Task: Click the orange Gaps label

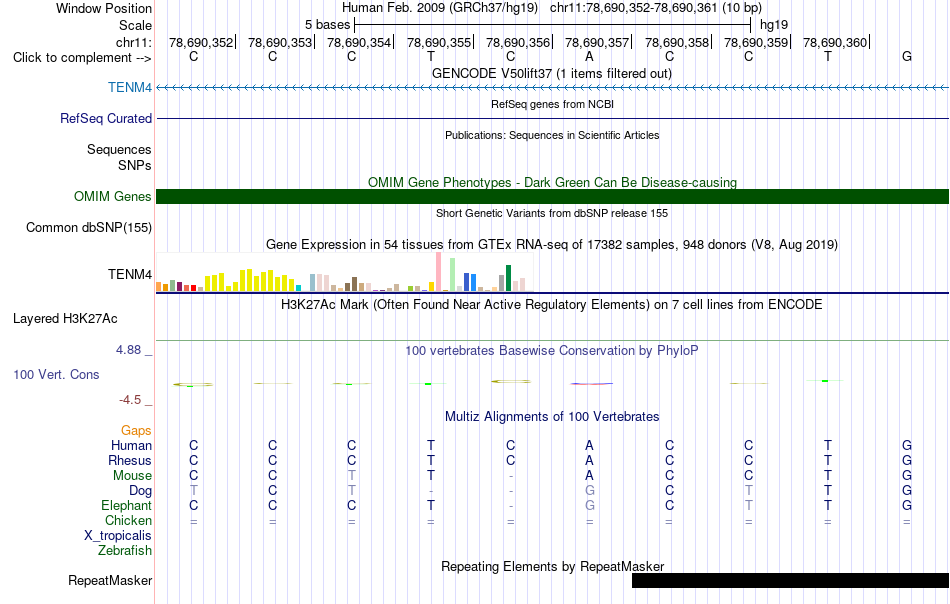Action: pos(136,430)
